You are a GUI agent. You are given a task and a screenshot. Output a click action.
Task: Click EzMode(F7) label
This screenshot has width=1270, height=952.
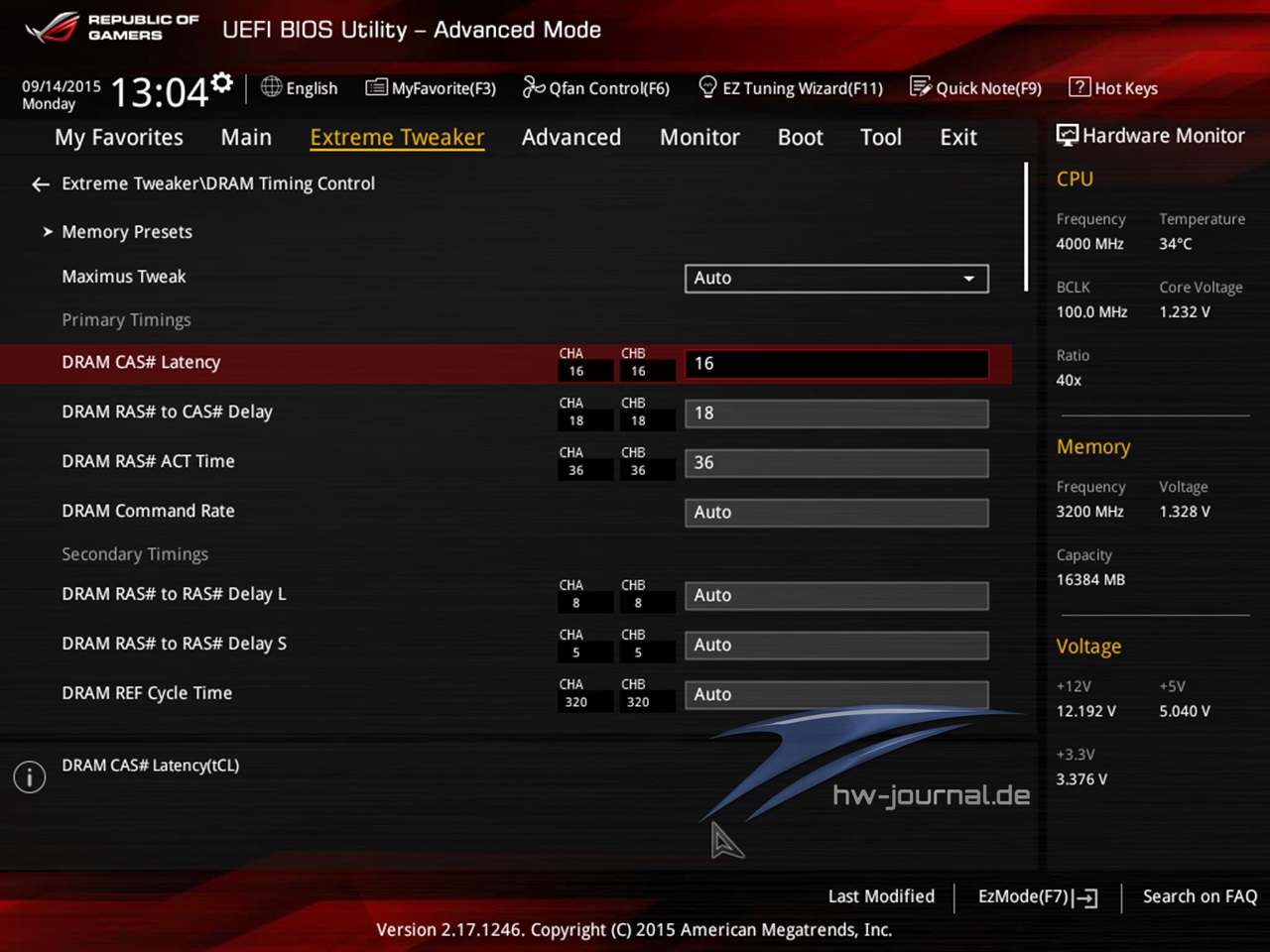(1023, 896)
